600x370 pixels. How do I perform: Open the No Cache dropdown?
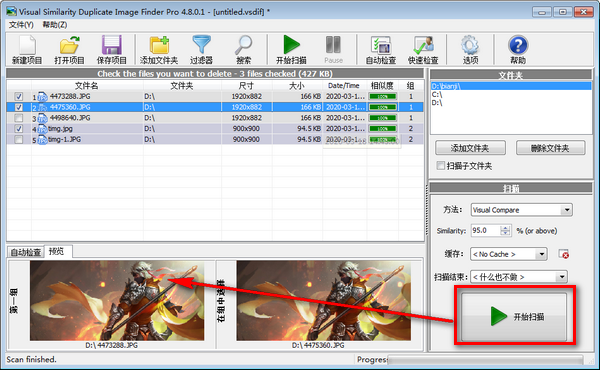coord(541,254)
